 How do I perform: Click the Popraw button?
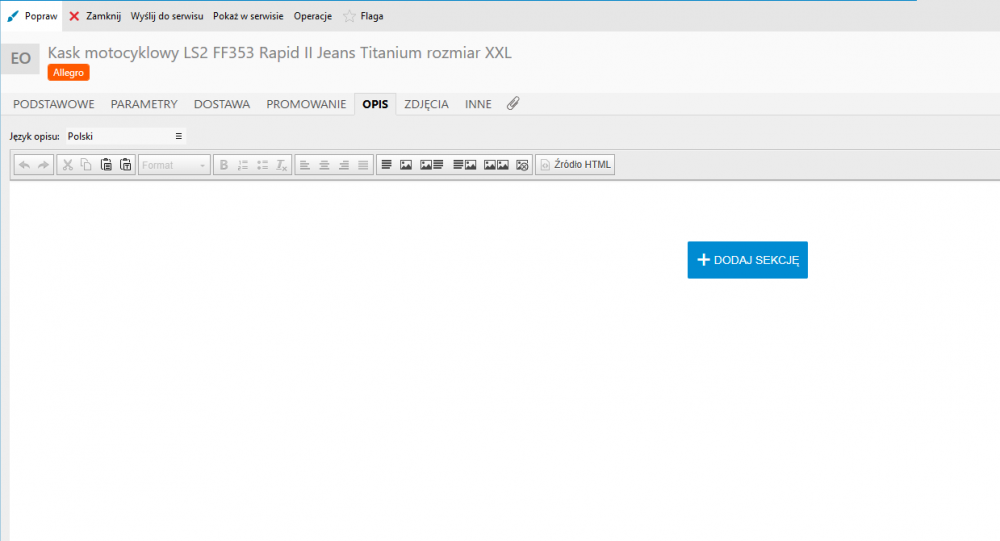33,17
